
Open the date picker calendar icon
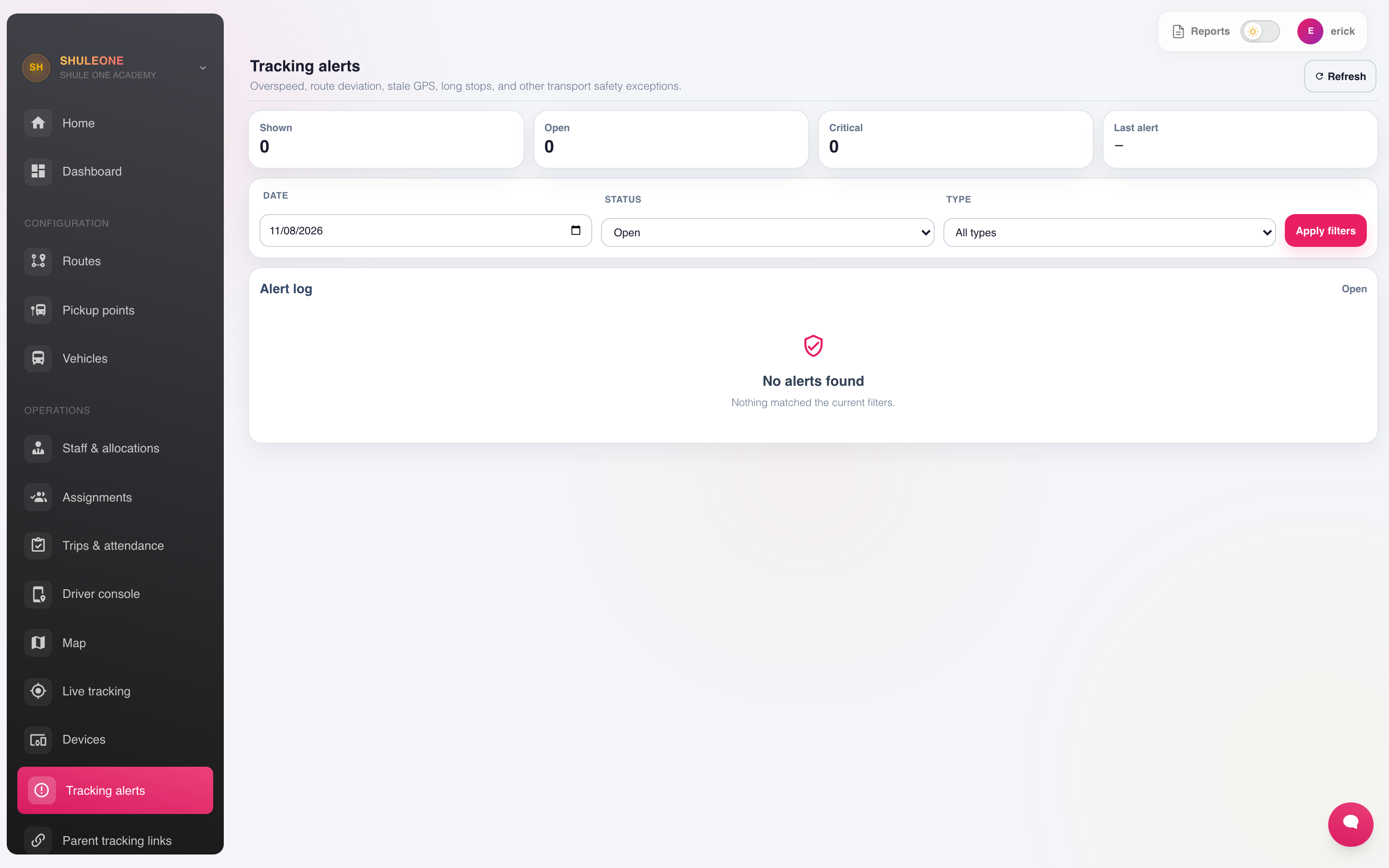(576, 230)
